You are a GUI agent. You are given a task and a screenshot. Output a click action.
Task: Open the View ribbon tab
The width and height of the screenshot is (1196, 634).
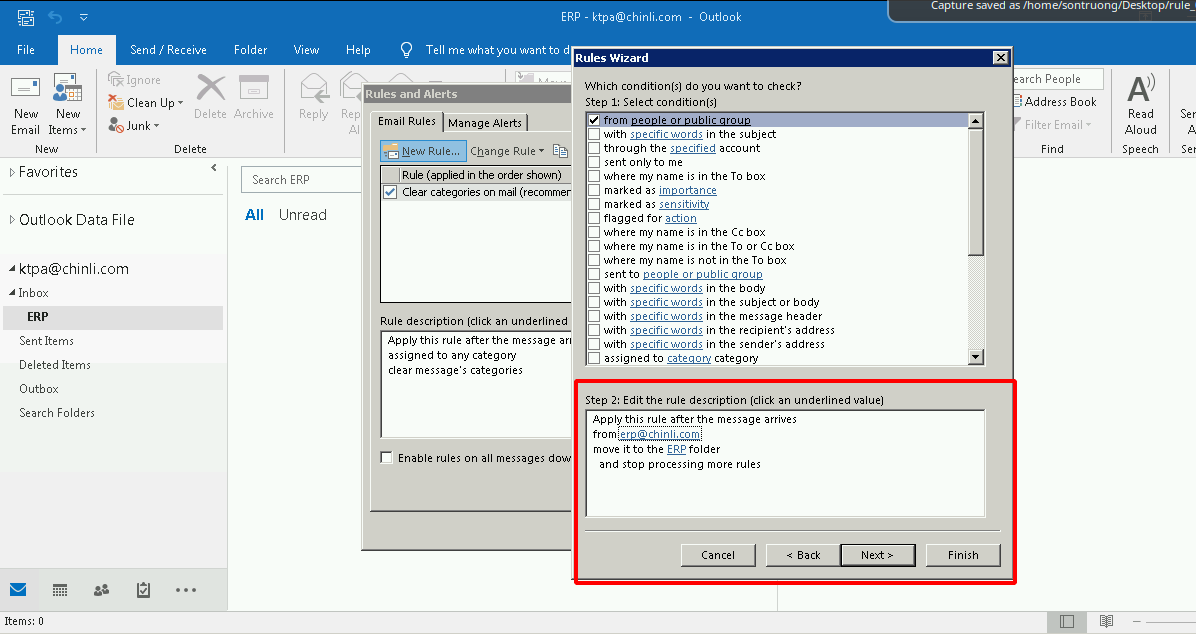pyautogui.click(x=307, y=50)
